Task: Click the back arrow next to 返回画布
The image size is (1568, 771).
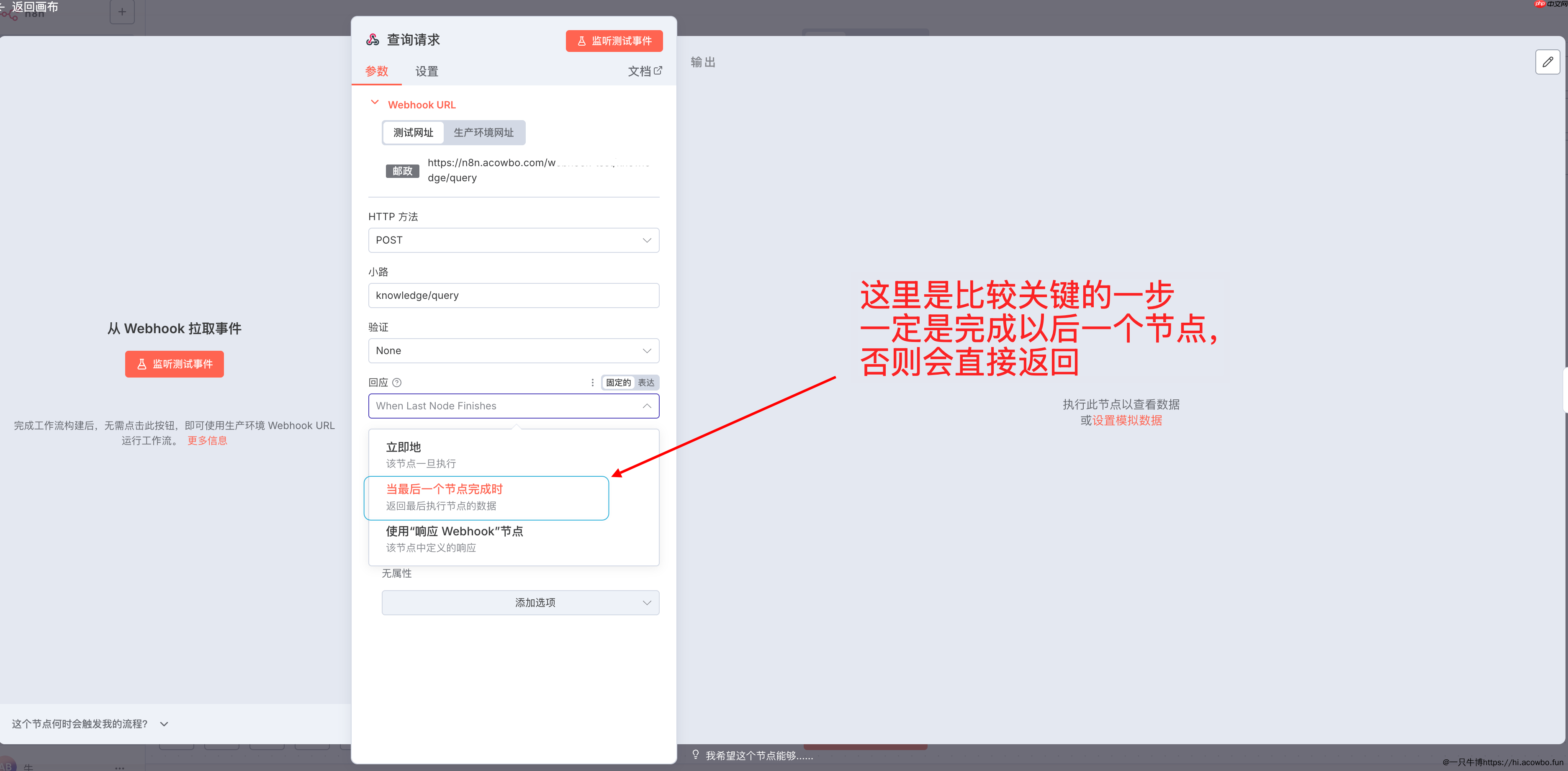Action: click(3, 6)
